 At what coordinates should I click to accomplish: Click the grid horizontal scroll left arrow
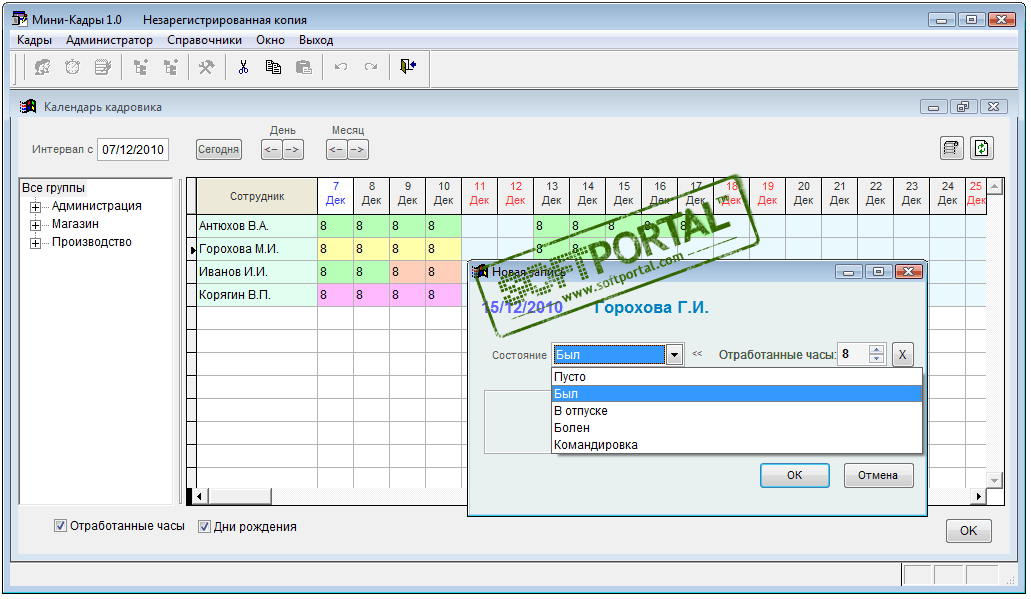[199, 496]
